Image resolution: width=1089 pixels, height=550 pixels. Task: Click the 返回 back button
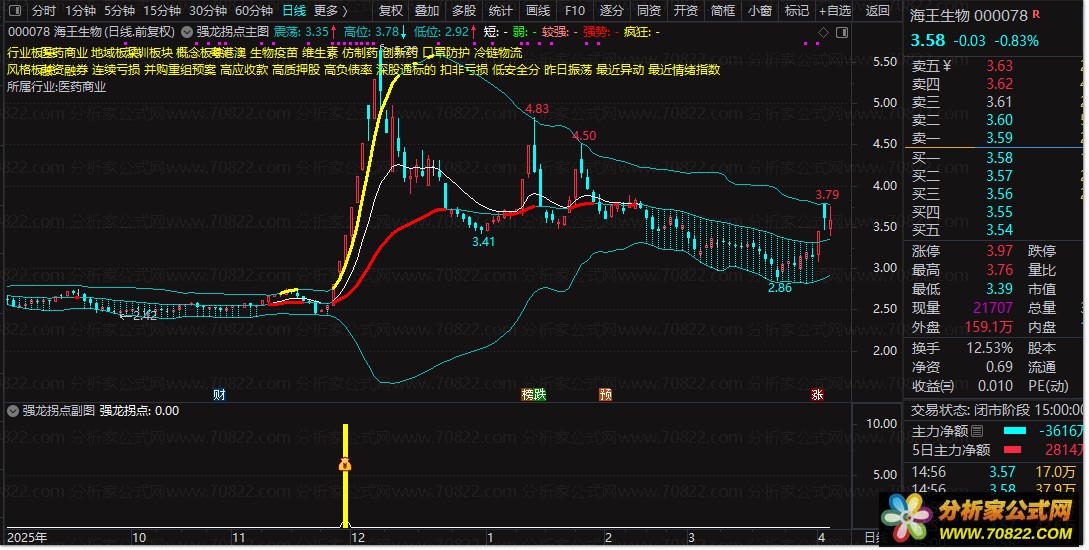(x=878, y=10)
